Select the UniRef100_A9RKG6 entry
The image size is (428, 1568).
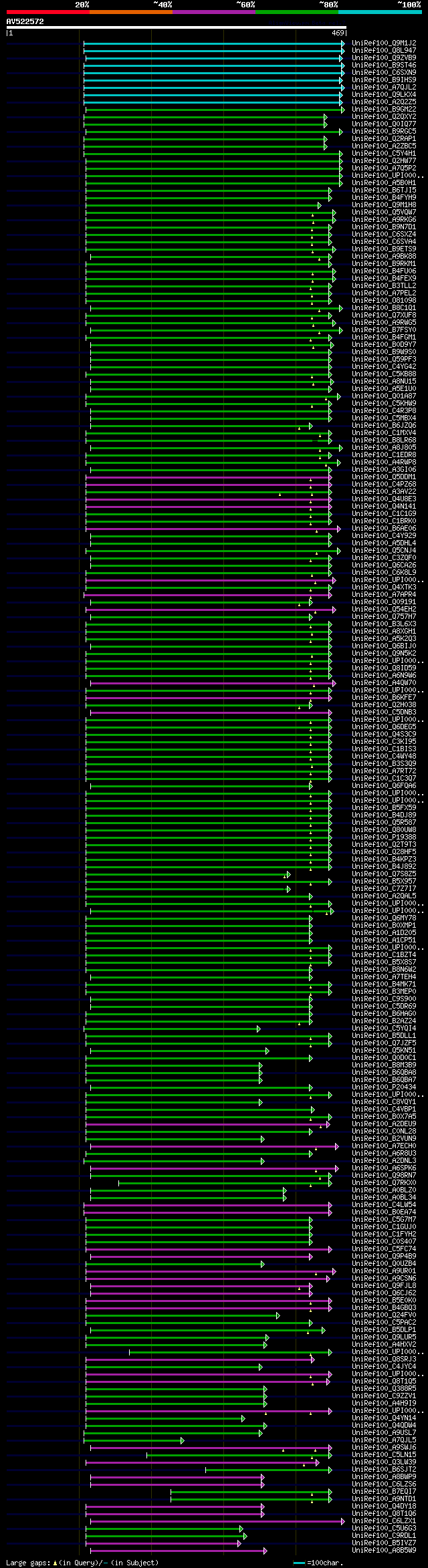coord(384,219)
